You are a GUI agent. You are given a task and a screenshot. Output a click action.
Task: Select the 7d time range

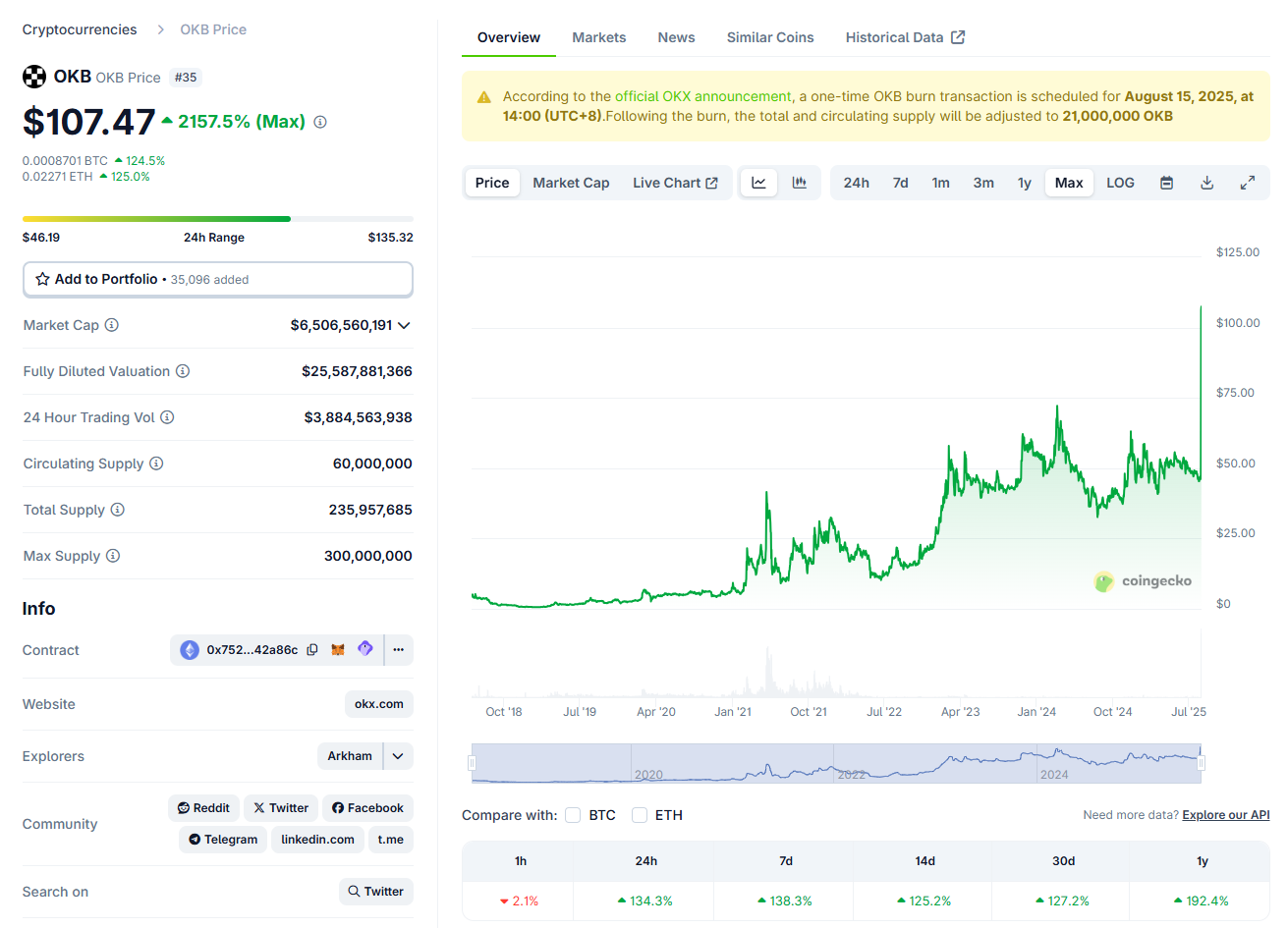[900, 183]
